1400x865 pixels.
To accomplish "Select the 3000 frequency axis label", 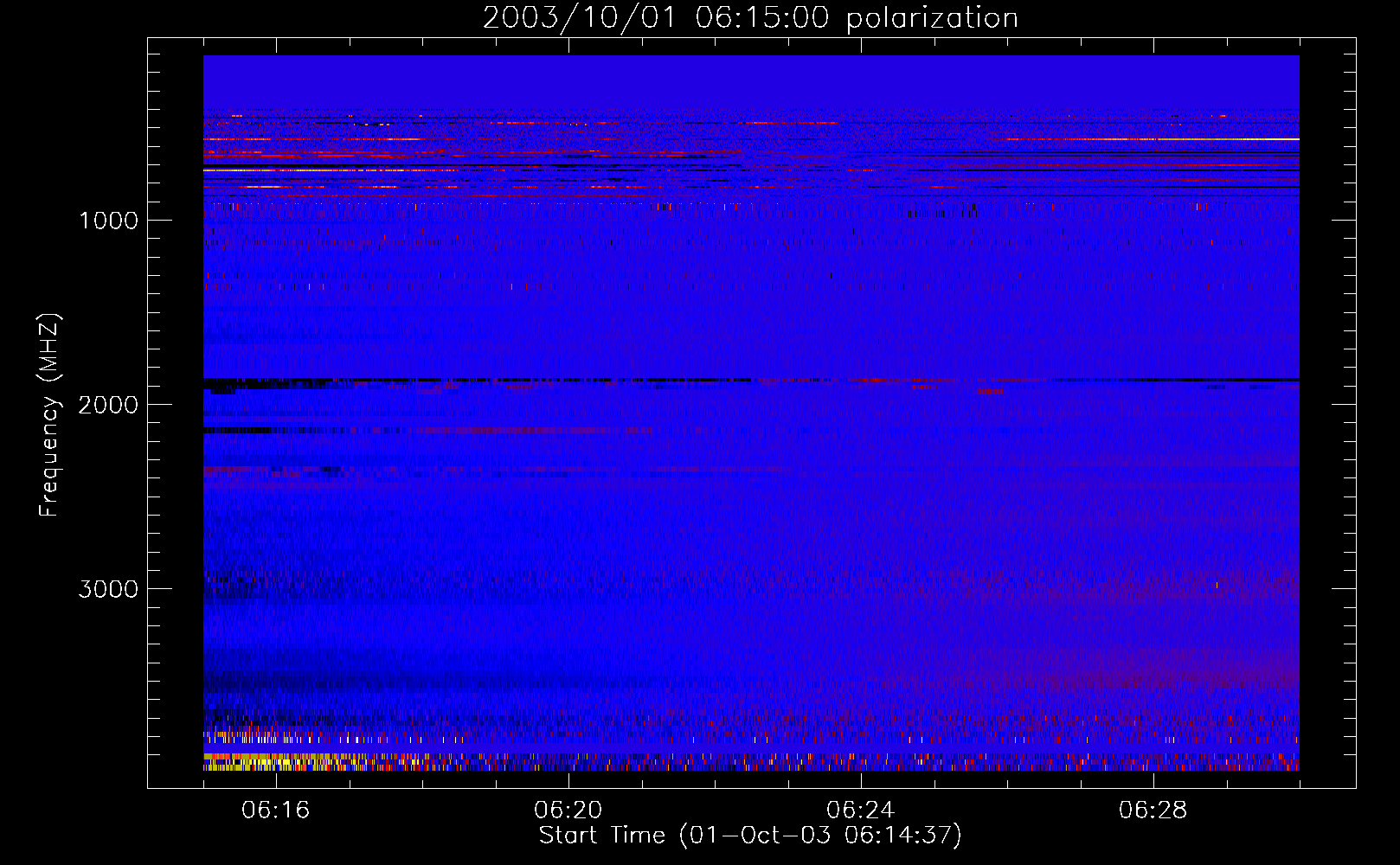I will tap(108, 589).
